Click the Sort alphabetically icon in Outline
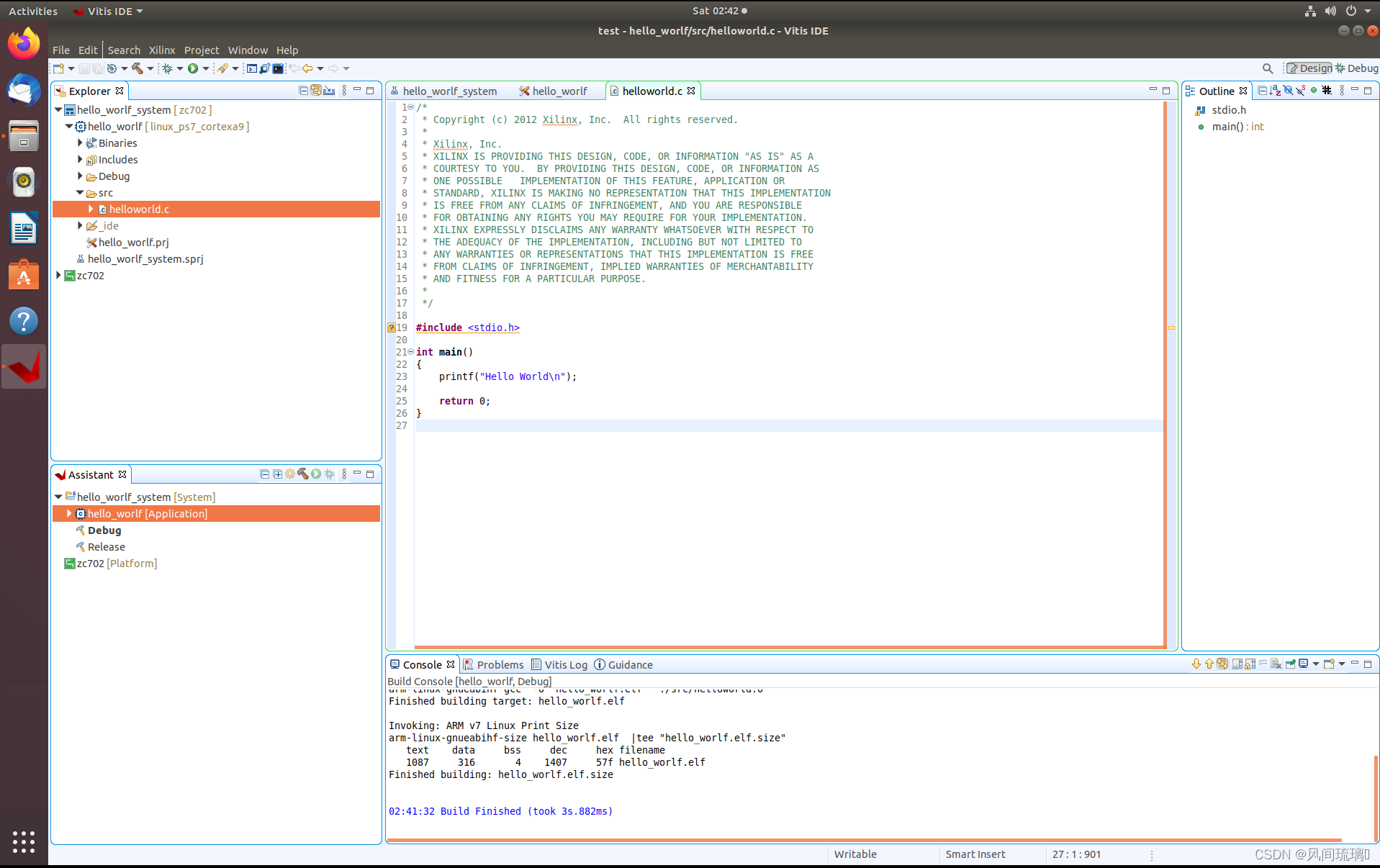Viewport: 1380px width, 868px height. point(1275,91)
